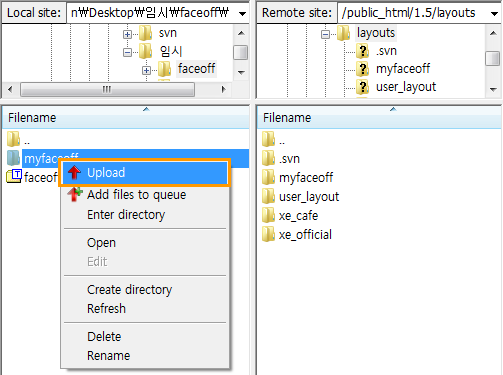Screen dimensions: 503x375
Task: Click the local tree horizontal scrollbar thumb
Action: [x=107, y=89]
